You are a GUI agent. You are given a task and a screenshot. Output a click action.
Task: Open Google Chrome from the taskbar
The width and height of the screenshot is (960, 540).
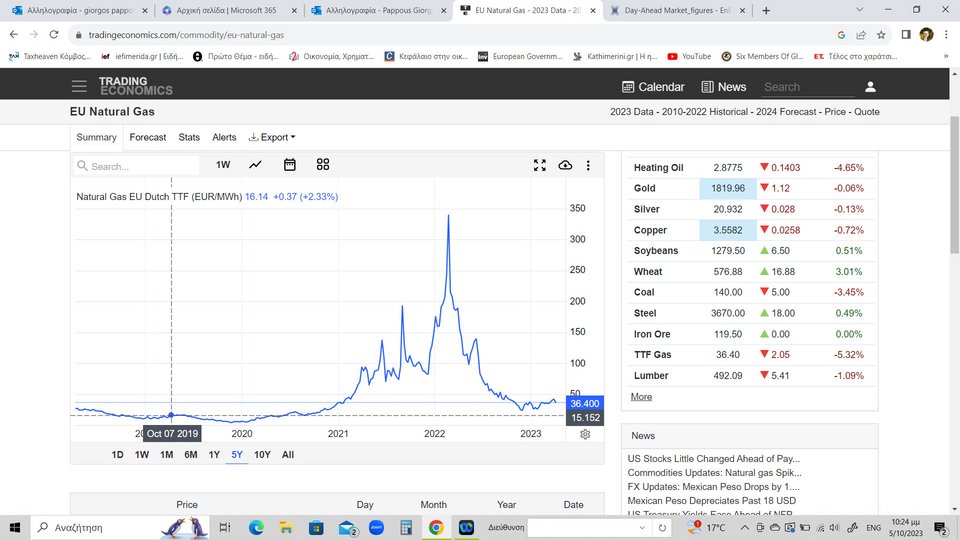(x=436, y=527)
